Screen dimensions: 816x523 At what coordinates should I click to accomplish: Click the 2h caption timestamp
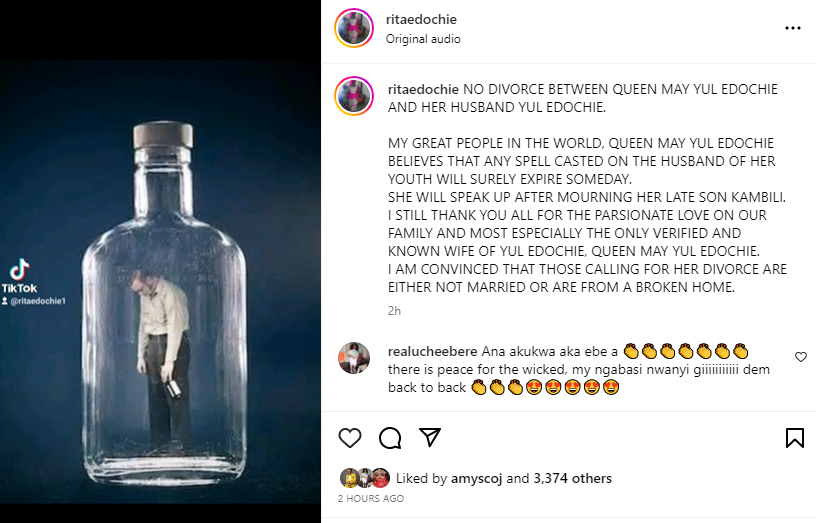pos(394,311)
